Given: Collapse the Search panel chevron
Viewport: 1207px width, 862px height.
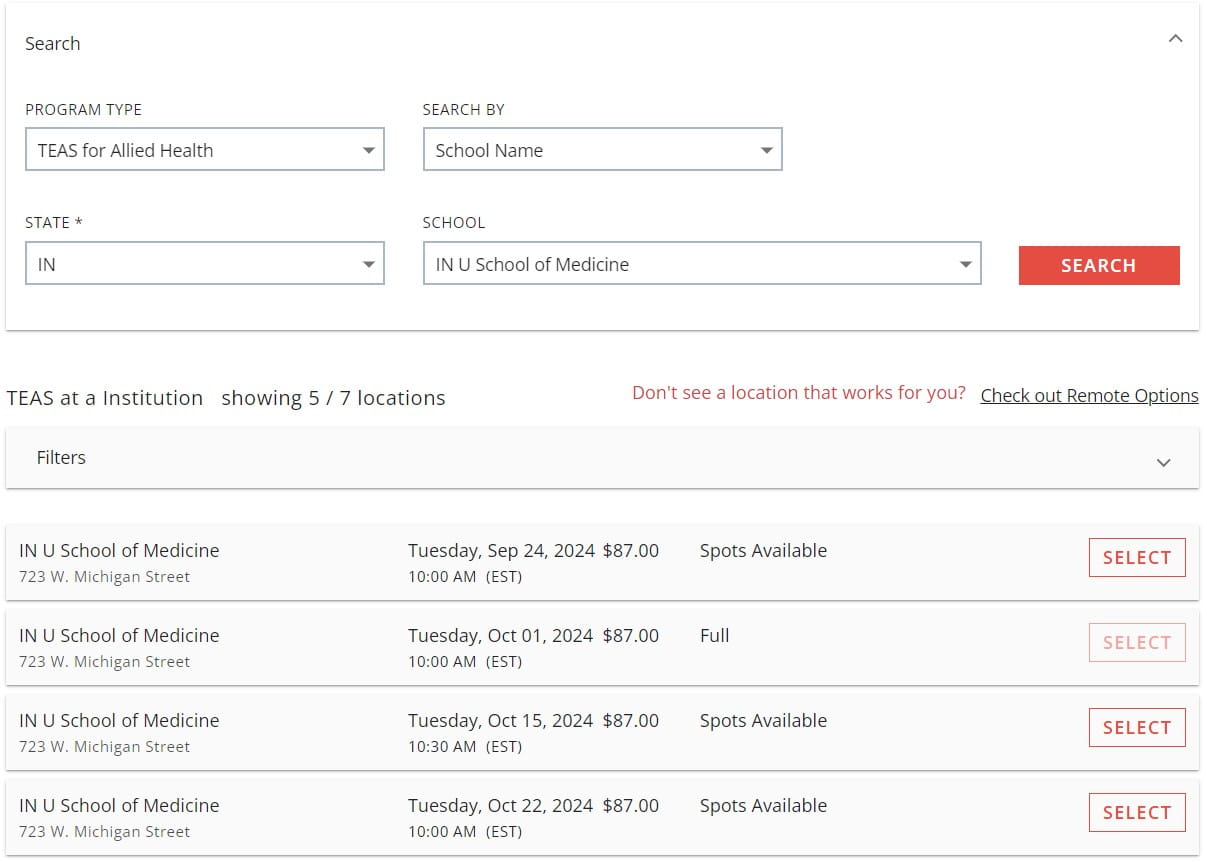Looking at the screenshot, I should (x=1175, y=39).
